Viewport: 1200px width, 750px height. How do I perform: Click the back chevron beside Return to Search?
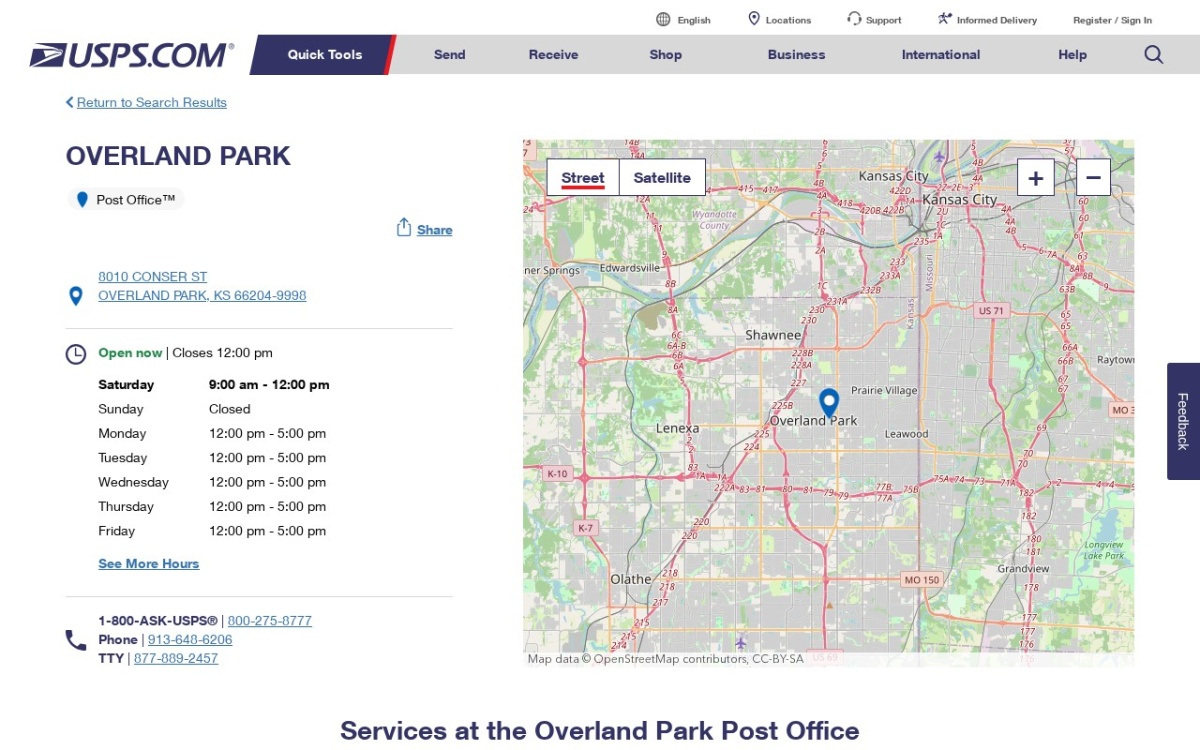click(x=70, y=102)
